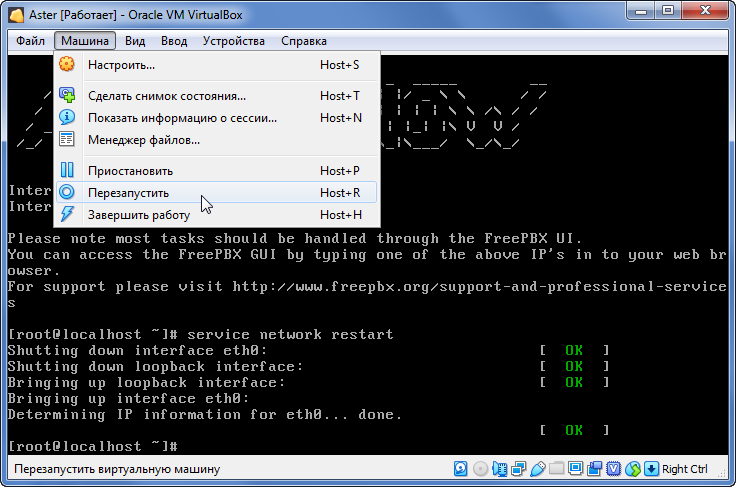Click the shared folders status icon
Viewport: 736px width, 487px height.
coord(557,468)
